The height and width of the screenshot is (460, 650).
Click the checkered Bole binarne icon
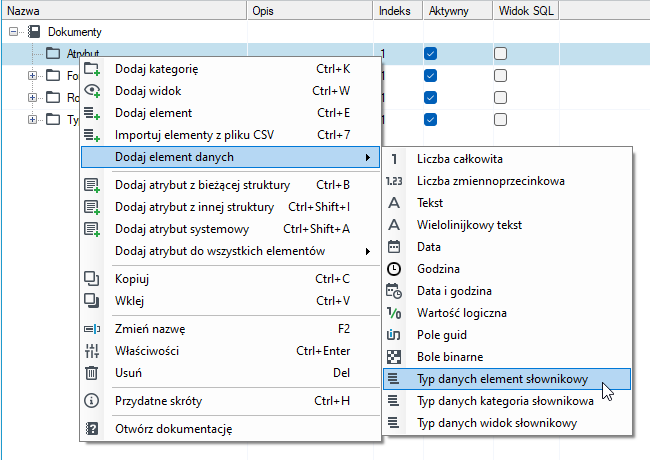pos(394,357)
